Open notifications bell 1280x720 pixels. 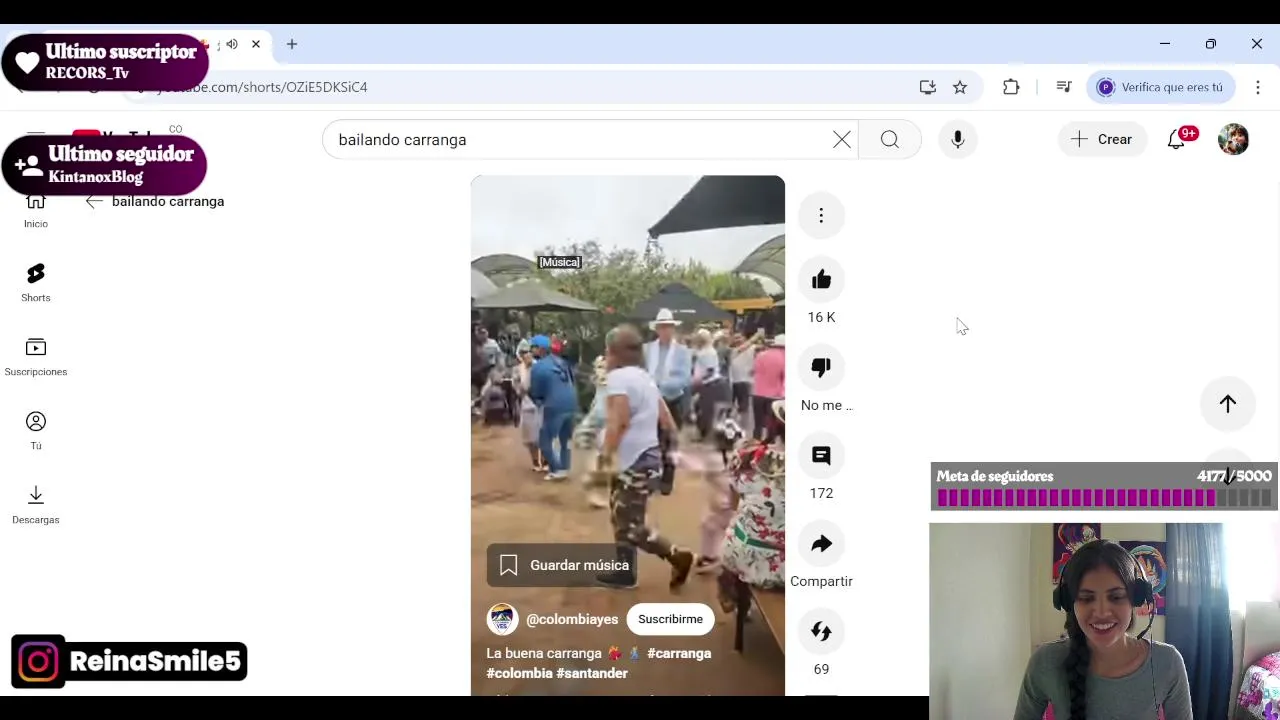[1177, 140]
